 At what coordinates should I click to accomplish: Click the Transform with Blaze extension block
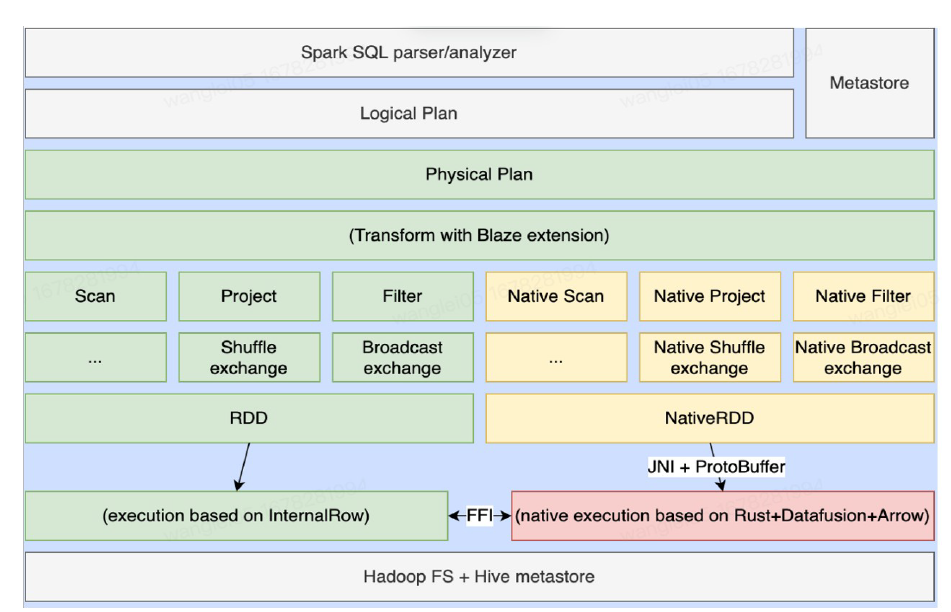(x=479, y=235)
